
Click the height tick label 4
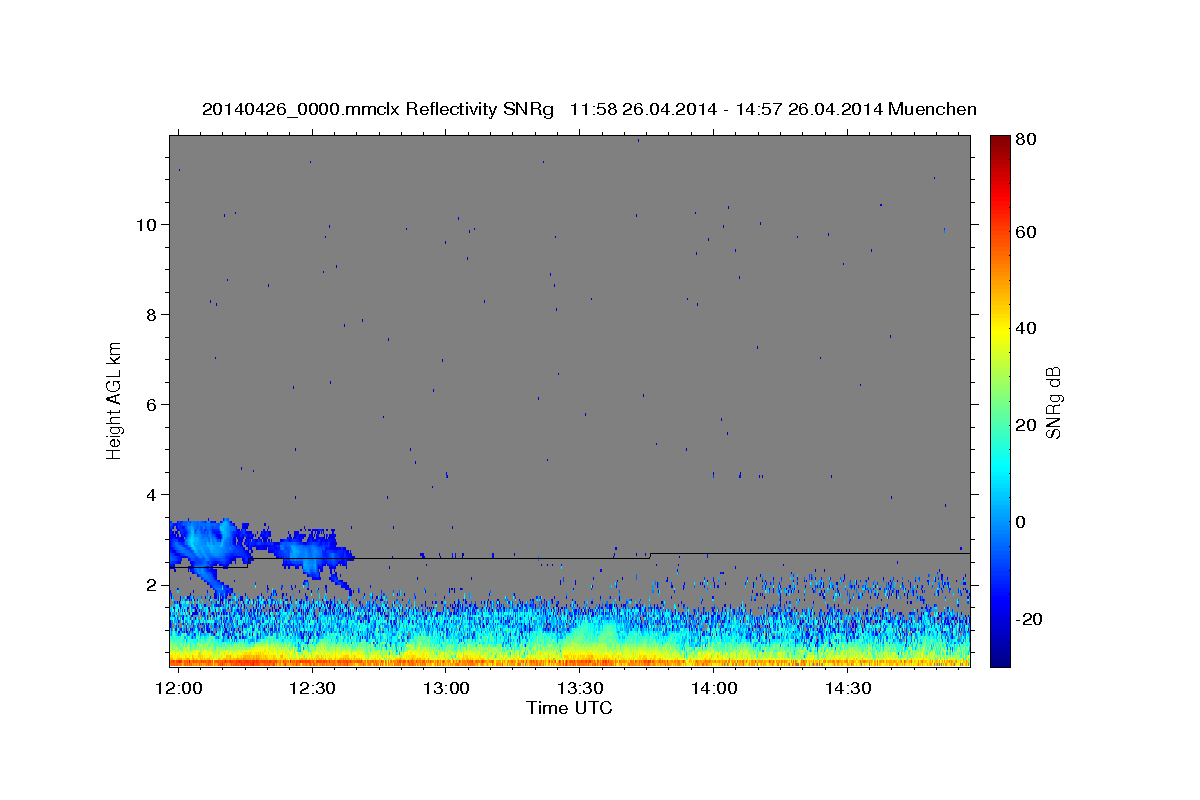(152, 495)
